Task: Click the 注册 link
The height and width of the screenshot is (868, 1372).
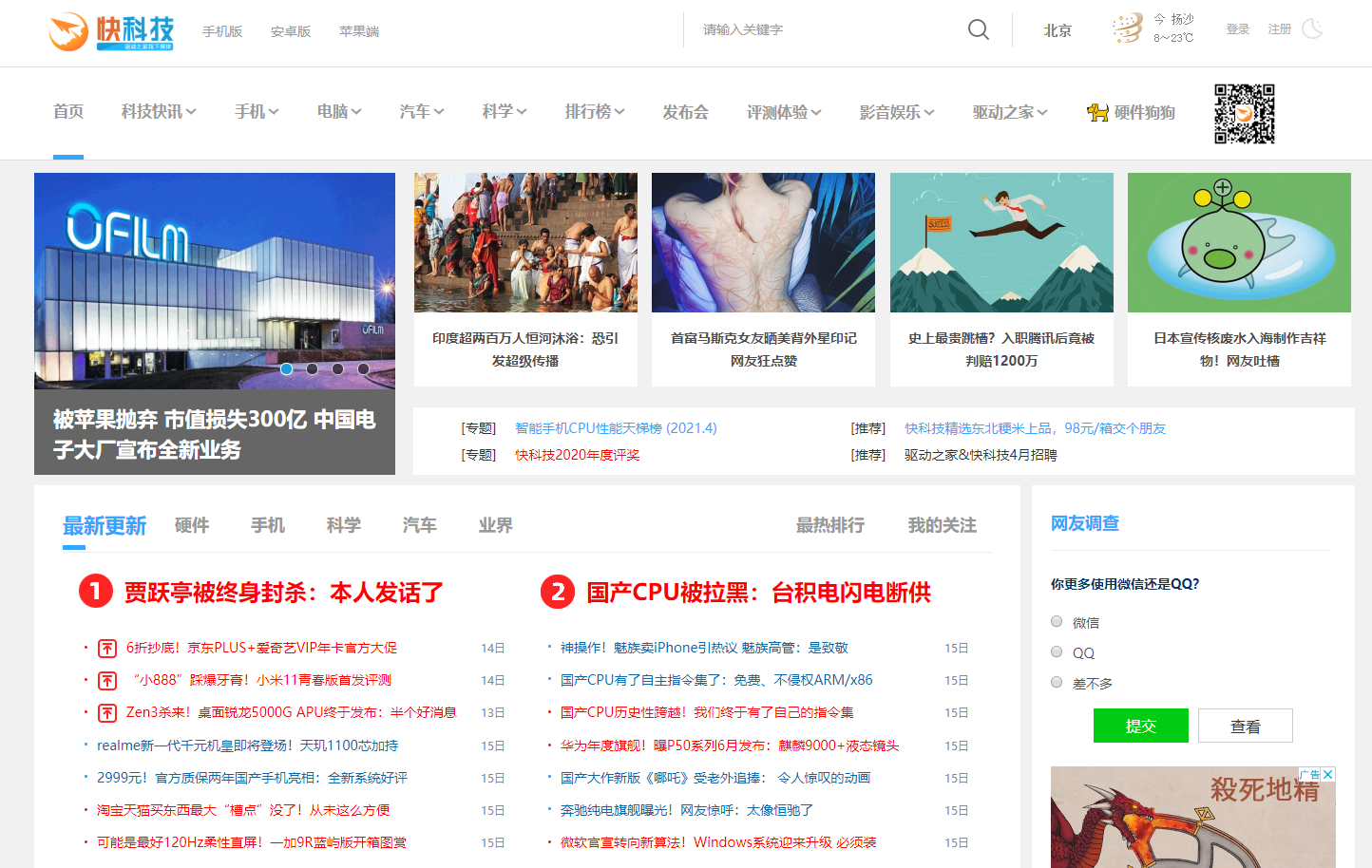Action: [x=1280, y=29]
